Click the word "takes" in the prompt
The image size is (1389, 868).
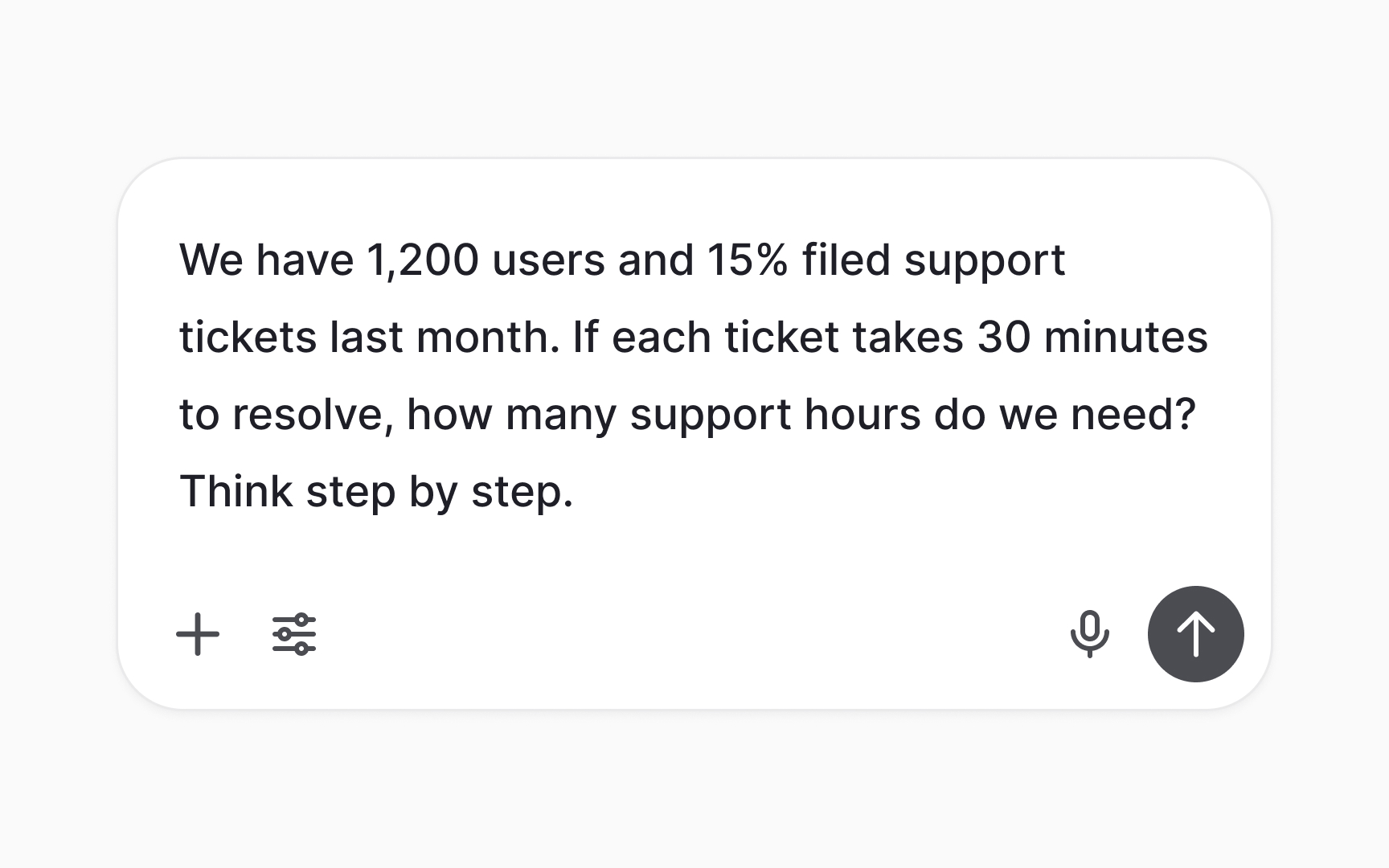(x=908, y=337)
